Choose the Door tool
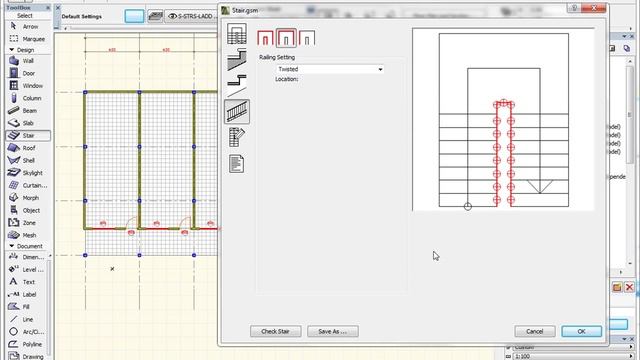The height and width of the screenshot is (360, 640). [28, 73]
